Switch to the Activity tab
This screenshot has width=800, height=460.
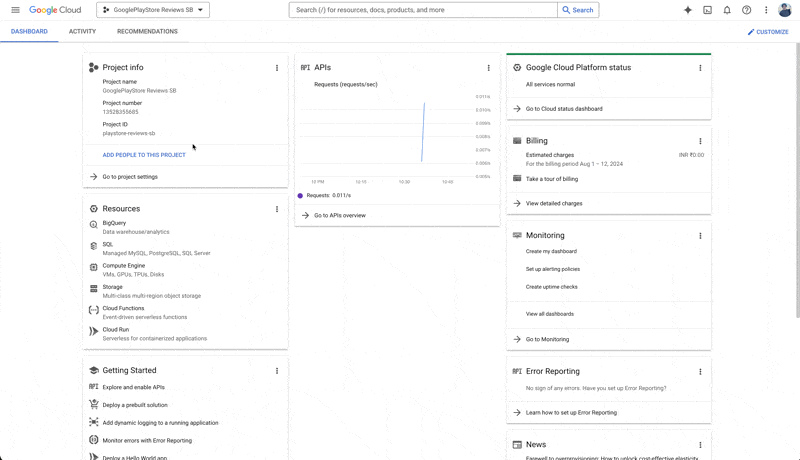point(82,32)
